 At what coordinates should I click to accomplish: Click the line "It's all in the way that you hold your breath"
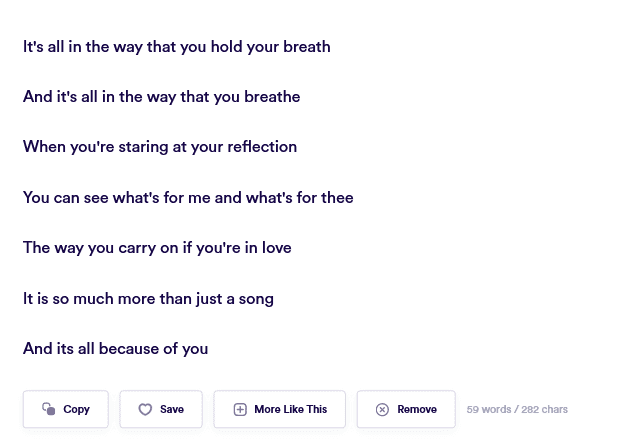click(x=176, y=46)
